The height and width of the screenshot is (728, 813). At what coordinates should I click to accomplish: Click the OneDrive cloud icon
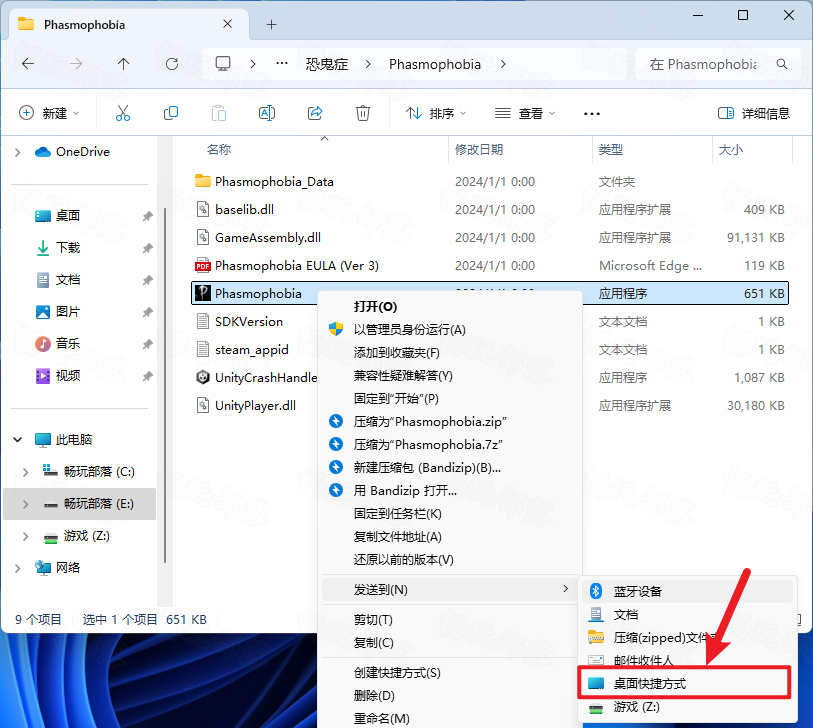pos(43,151)
